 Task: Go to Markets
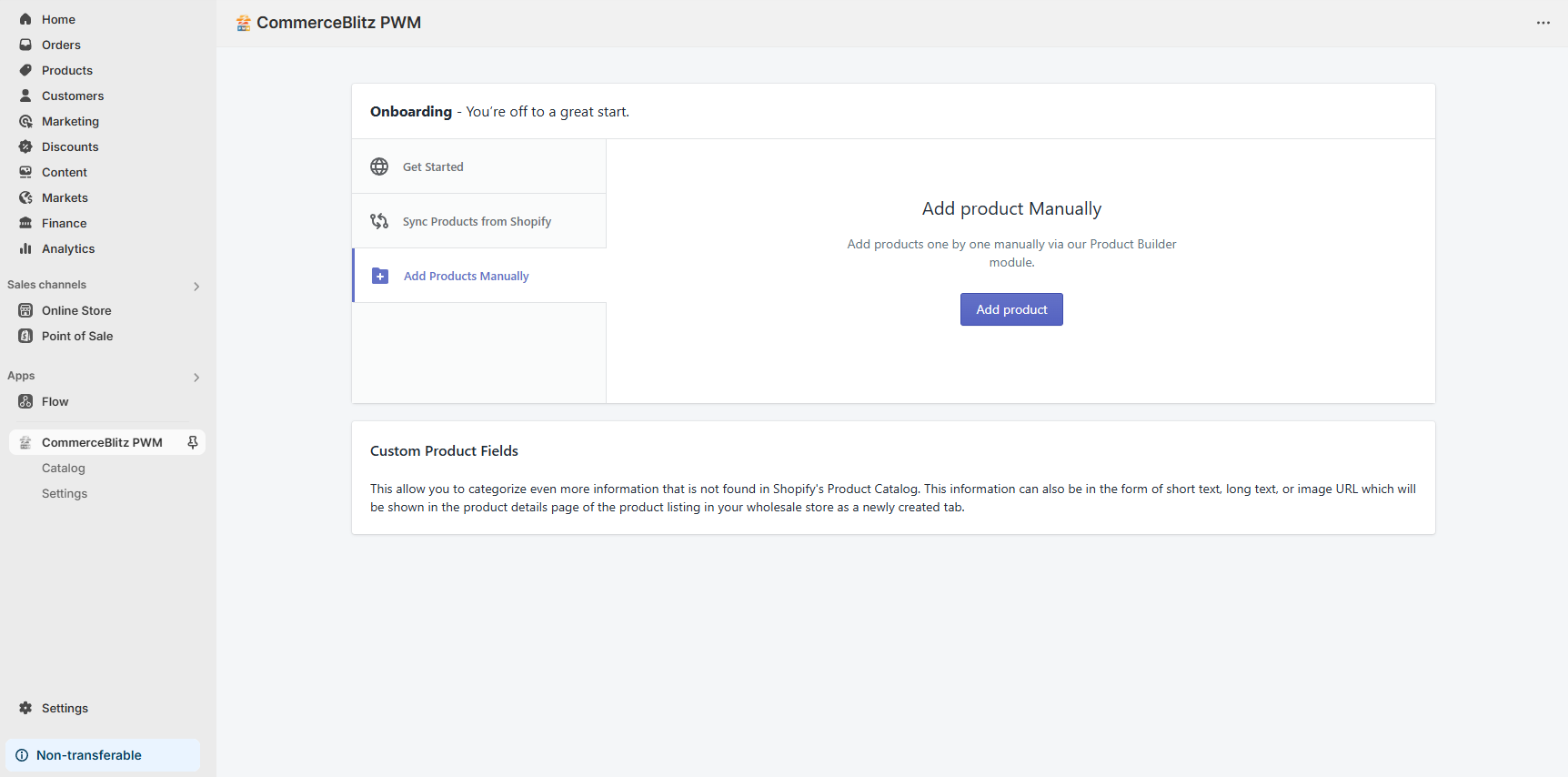[65, 197]
